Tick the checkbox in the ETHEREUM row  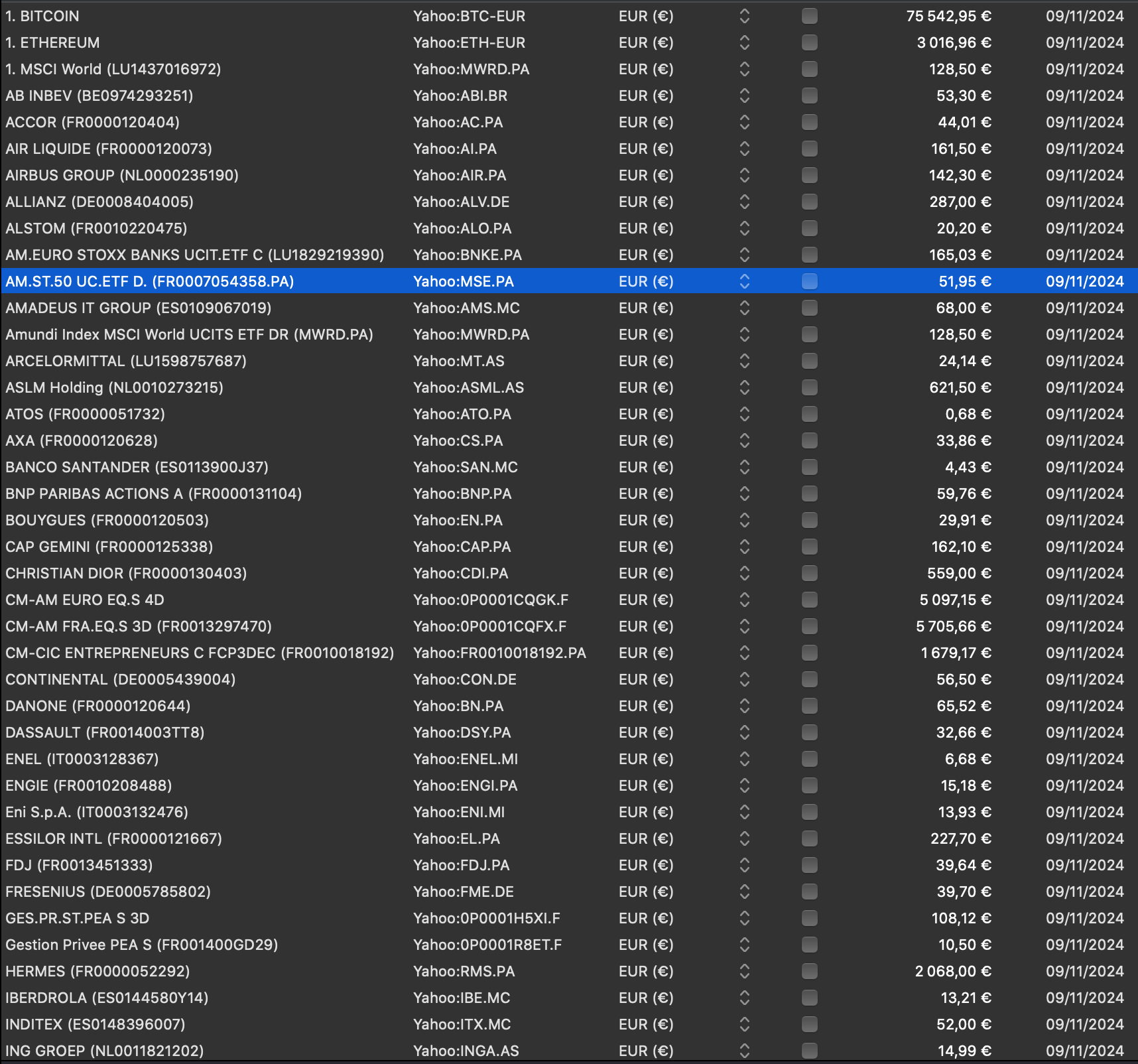coord(809,42)
